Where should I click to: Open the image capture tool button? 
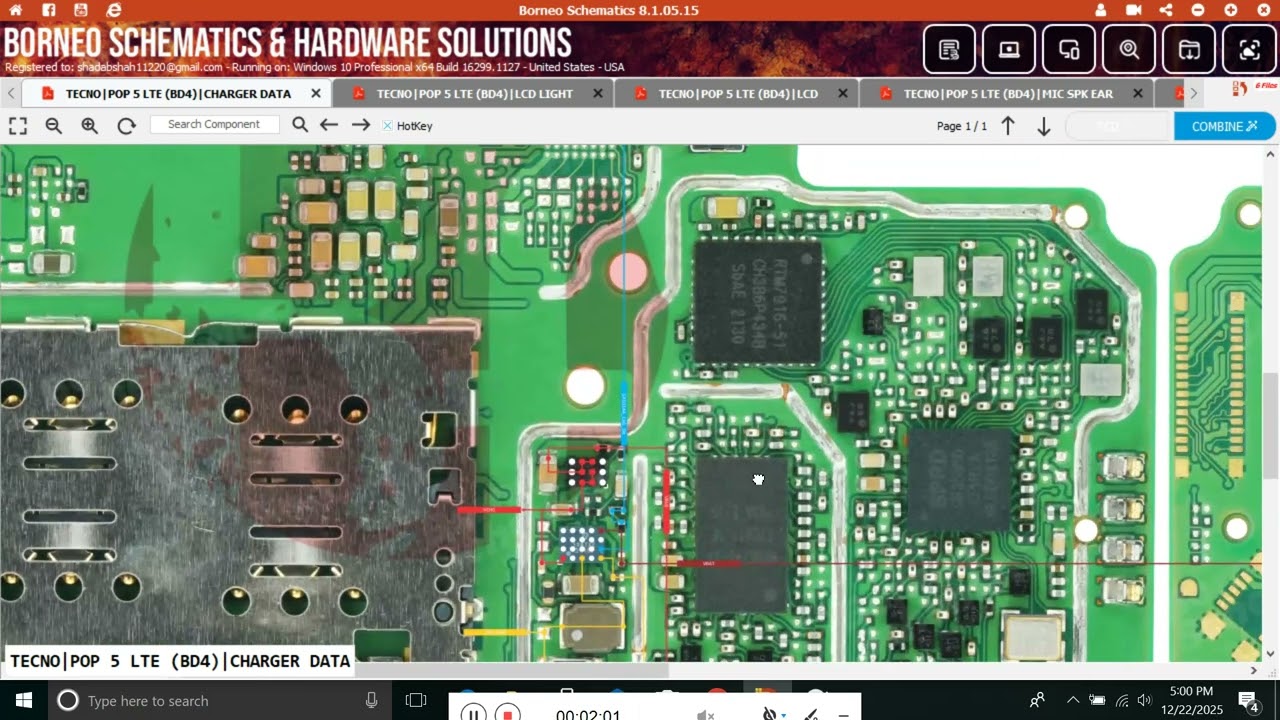tap(1249, 49)
